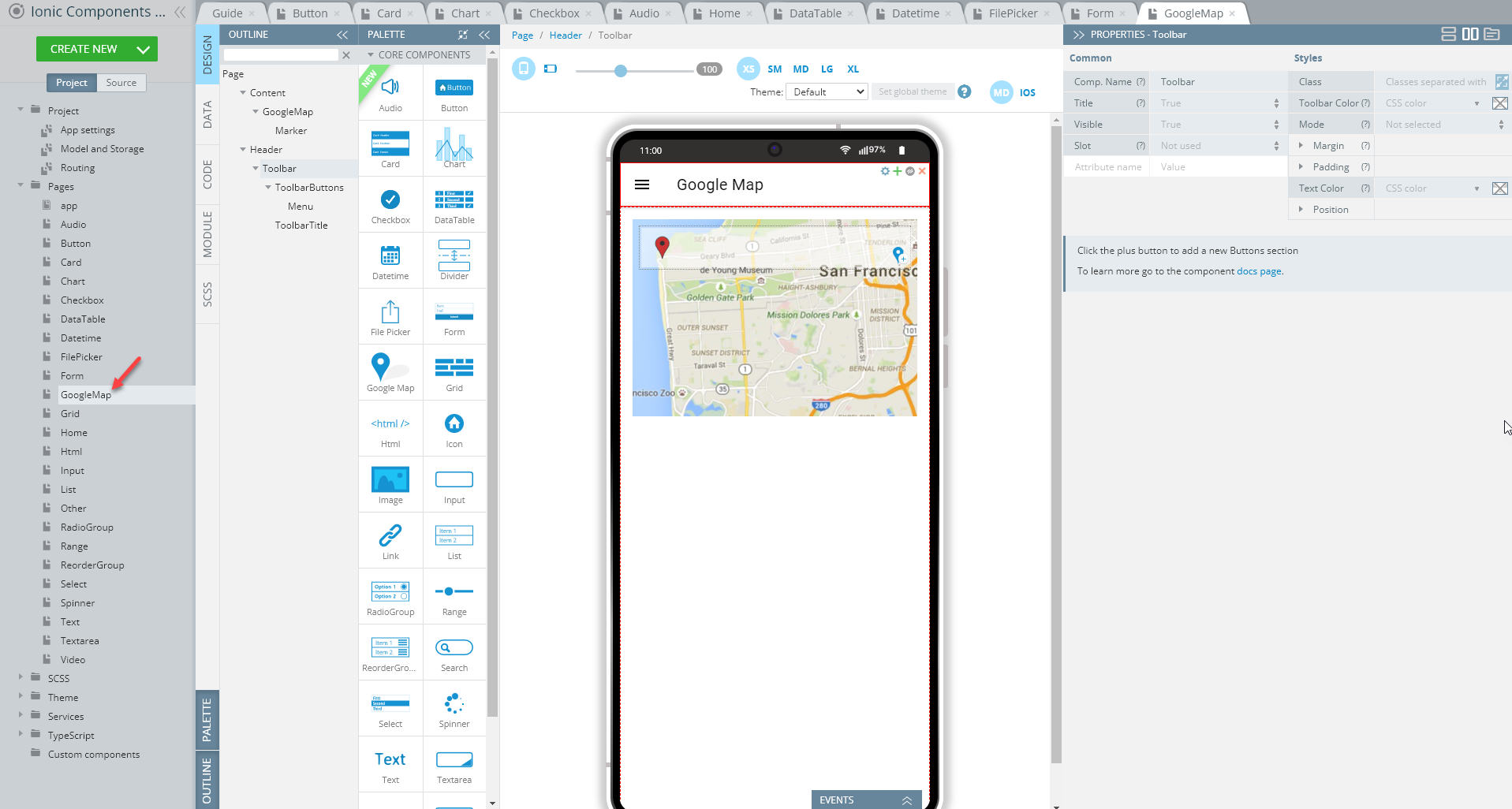Image resolution: width=1512 pixels, height=809 pixels.
Task: Switch to IOS style mode
Action: pyautogui.click(x=1027, y=92)
